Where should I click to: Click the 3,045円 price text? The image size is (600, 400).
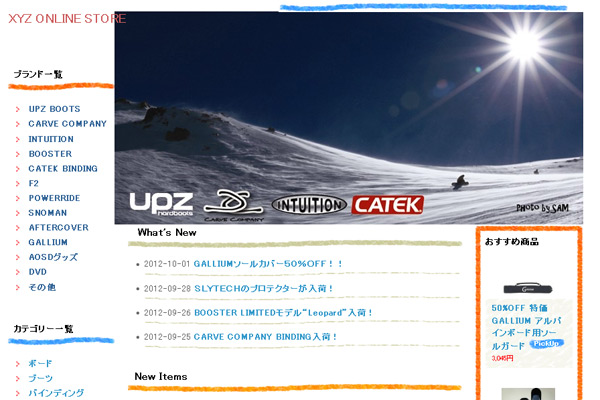pos(502,358)
